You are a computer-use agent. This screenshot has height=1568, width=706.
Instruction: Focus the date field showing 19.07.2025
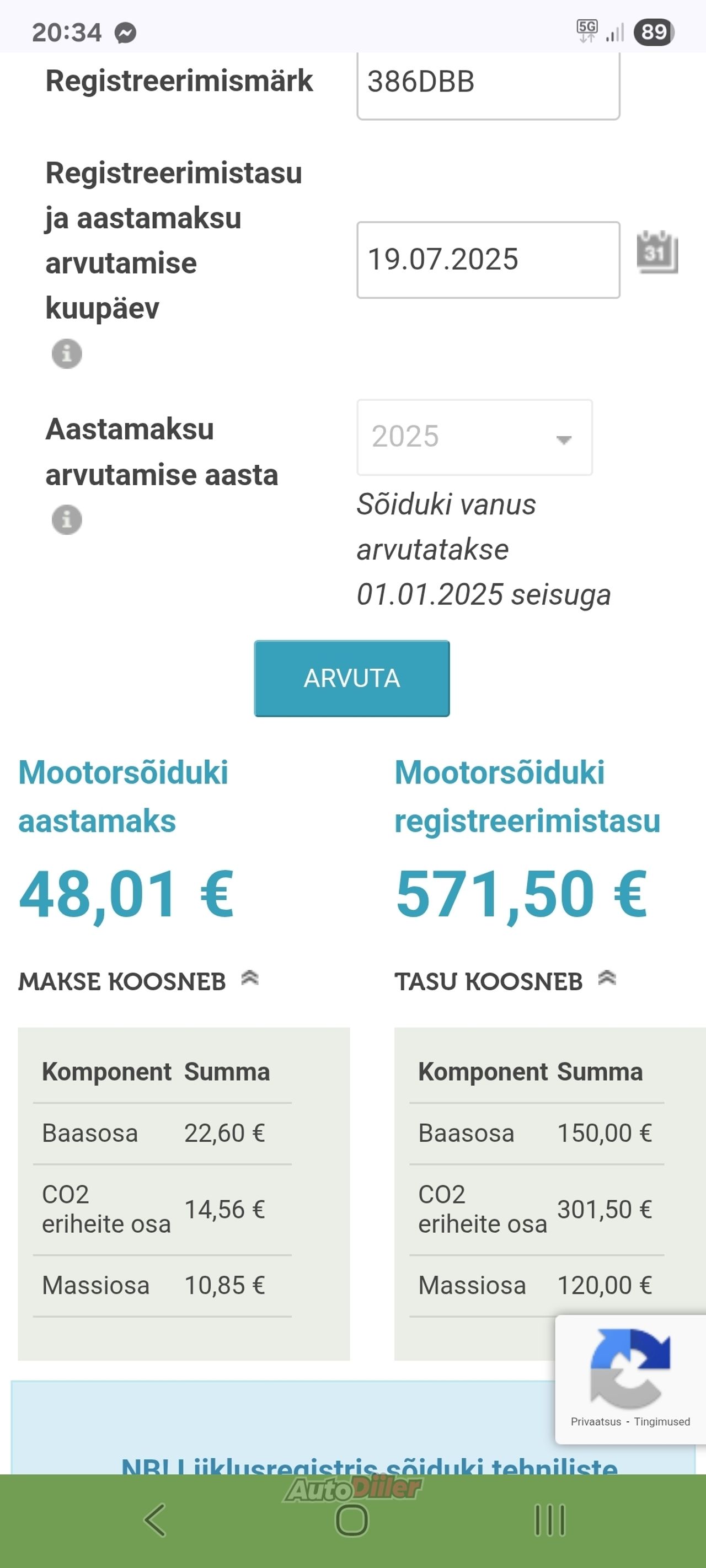[x=489, y=260]
